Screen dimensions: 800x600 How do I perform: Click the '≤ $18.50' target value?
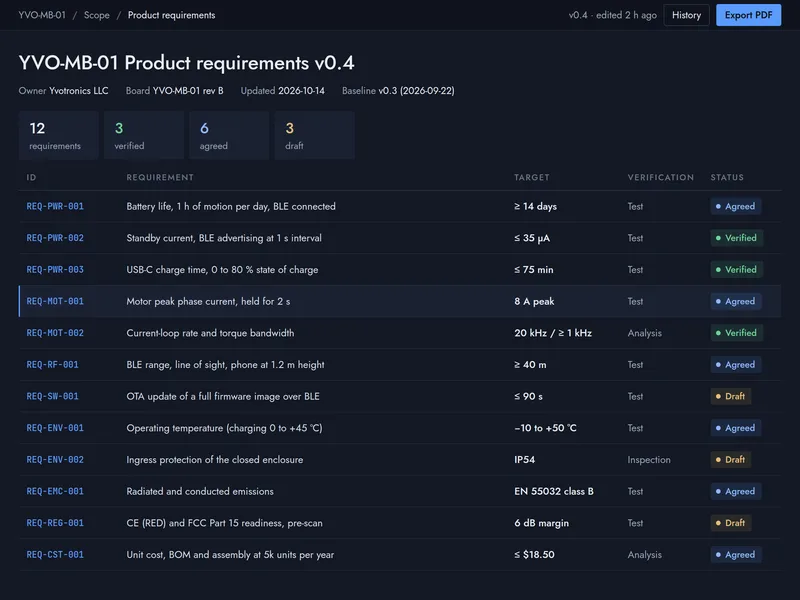[x=534, y=555]
